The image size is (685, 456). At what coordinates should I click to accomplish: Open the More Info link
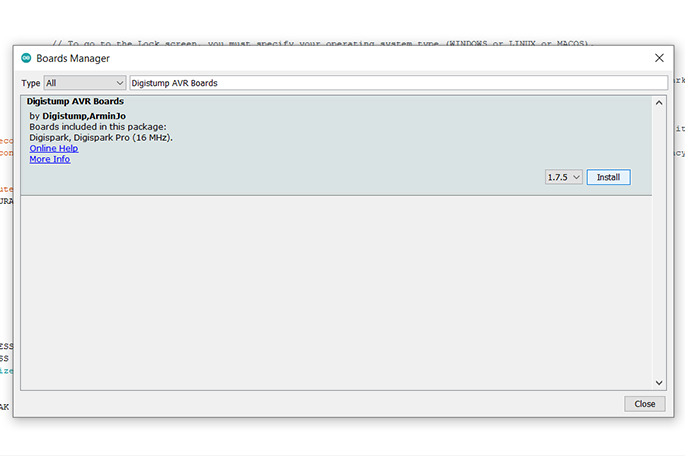click(x=50, y=159)
